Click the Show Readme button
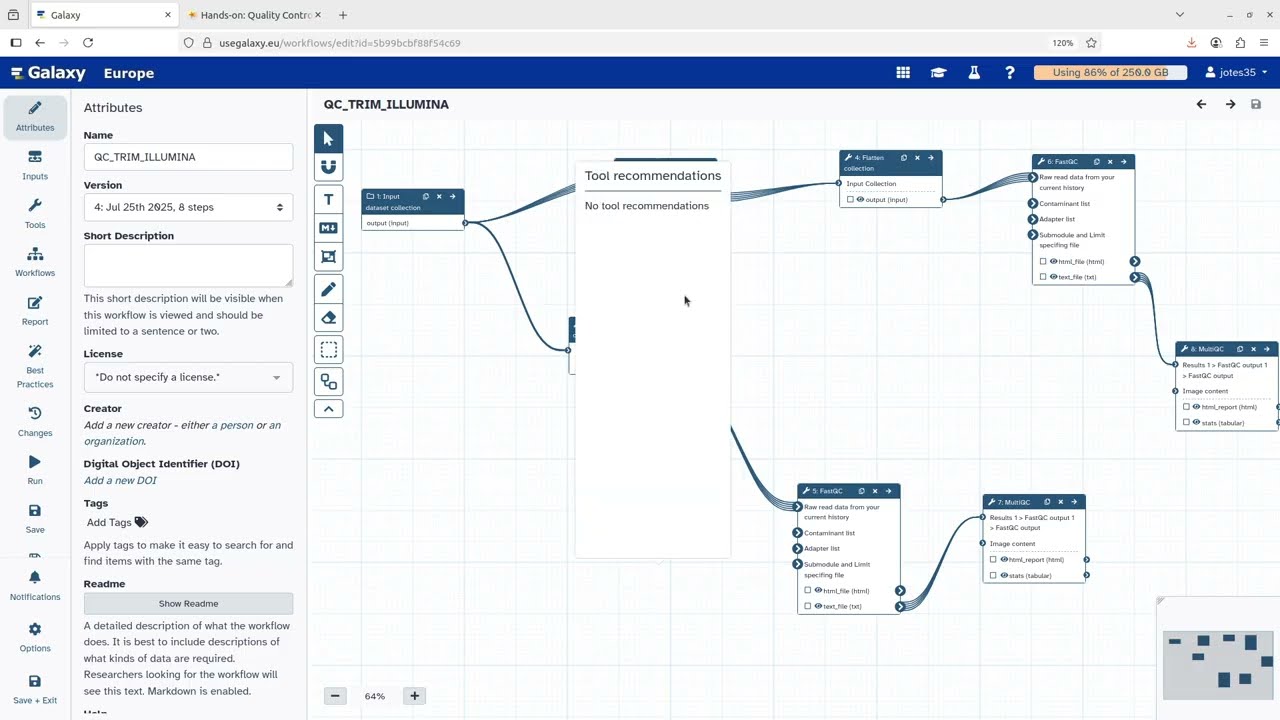Viewport: 1280px width, 720px height. (188, 604)
